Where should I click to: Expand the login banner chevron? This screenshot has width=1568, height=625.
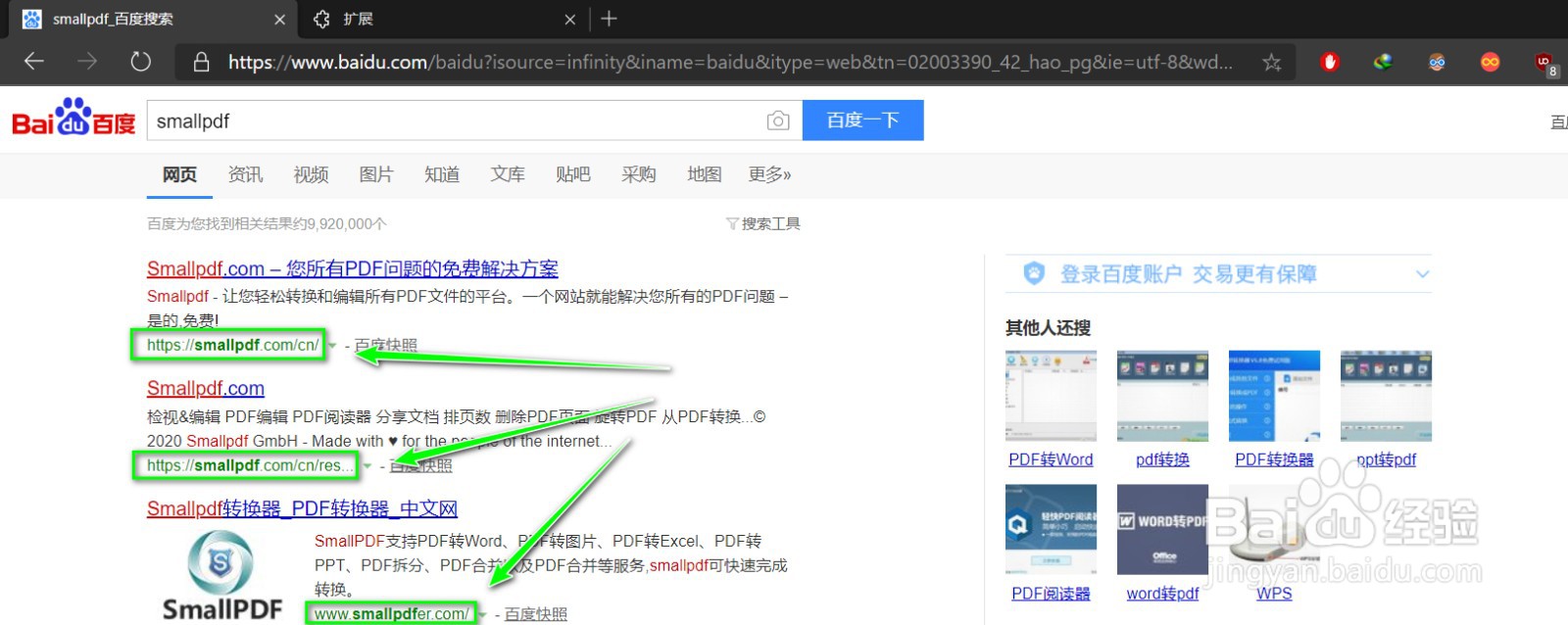click(1423, 274)
